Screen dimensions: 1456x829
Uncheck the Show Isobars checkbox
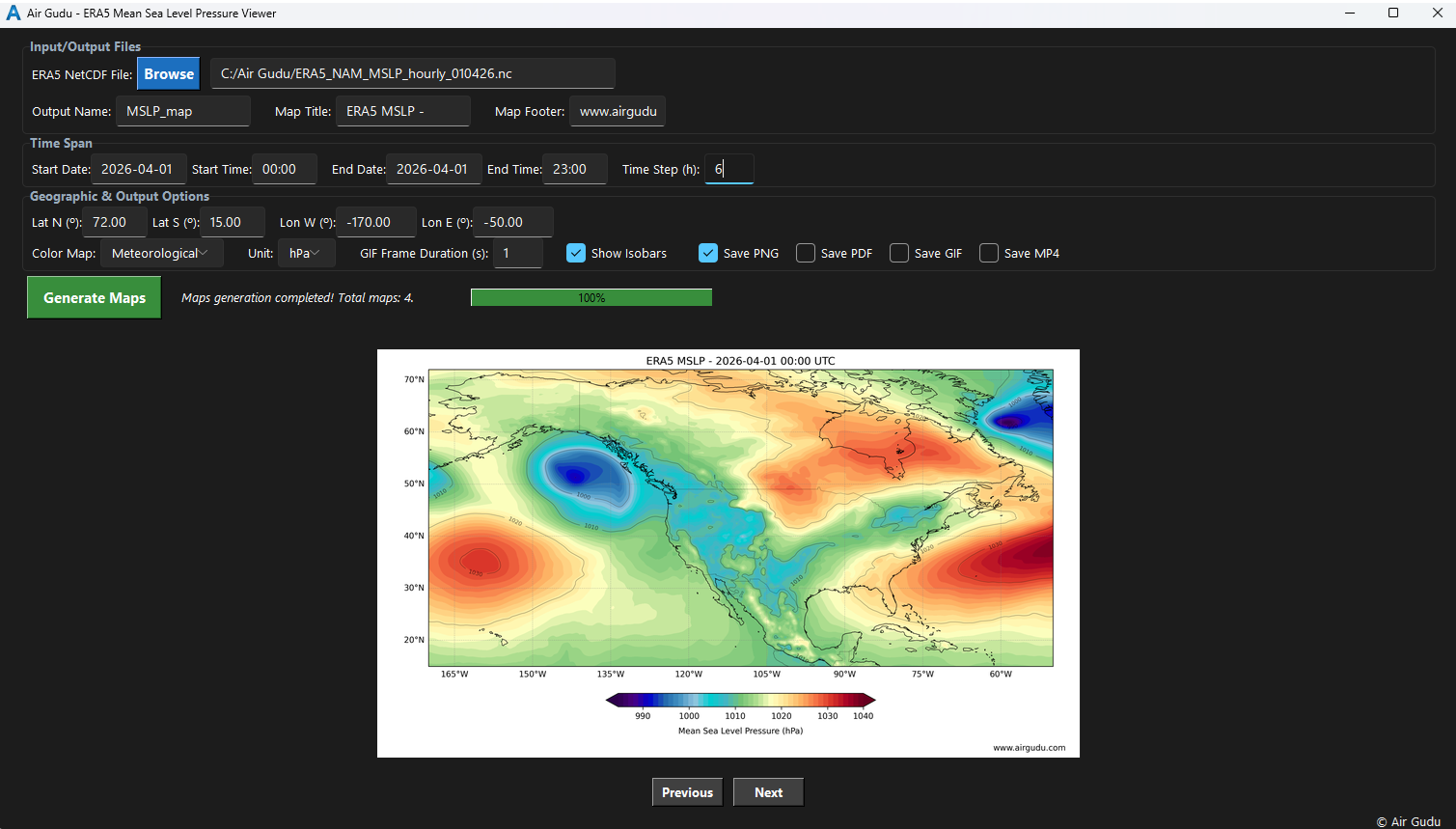tap(576, 253)
